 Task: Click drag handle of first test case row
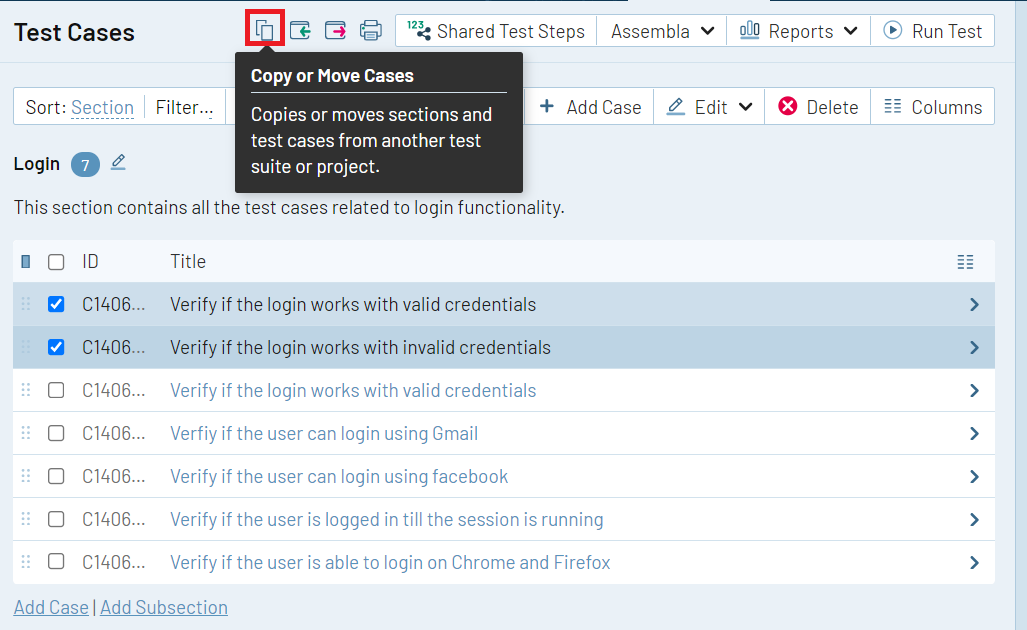coord(26,304)
